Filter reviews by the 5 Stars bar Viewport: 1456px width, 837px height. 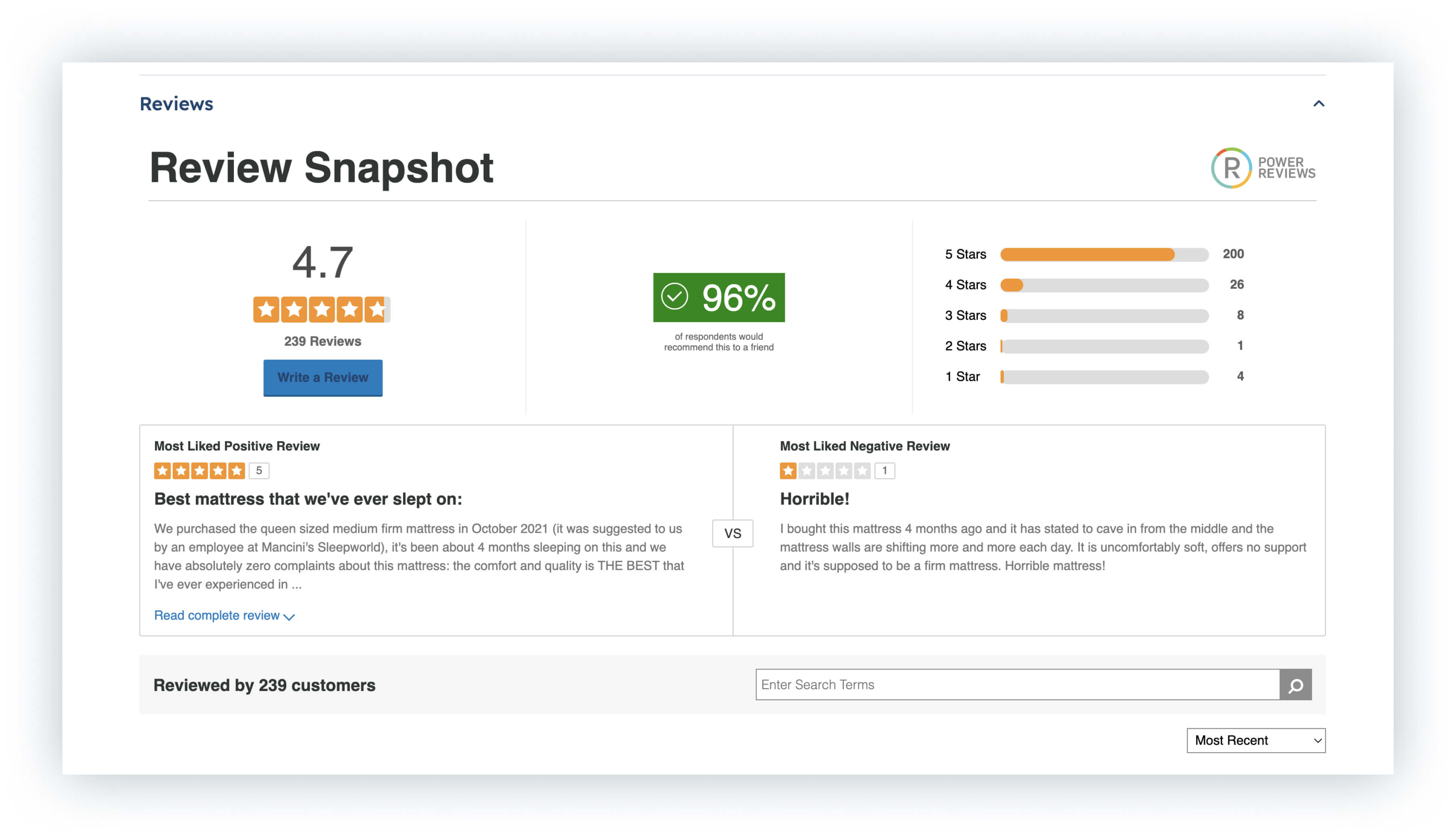pos(1104,255)
